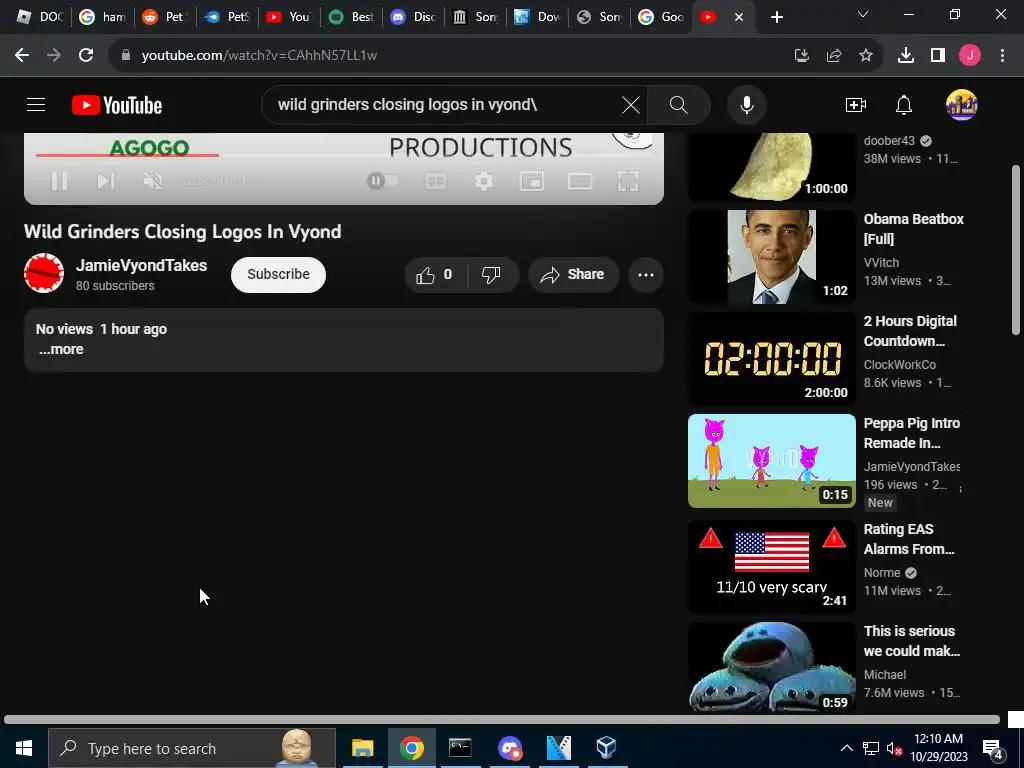Unmute the video player volume
1024x768 pixels.
pos(153,181)
